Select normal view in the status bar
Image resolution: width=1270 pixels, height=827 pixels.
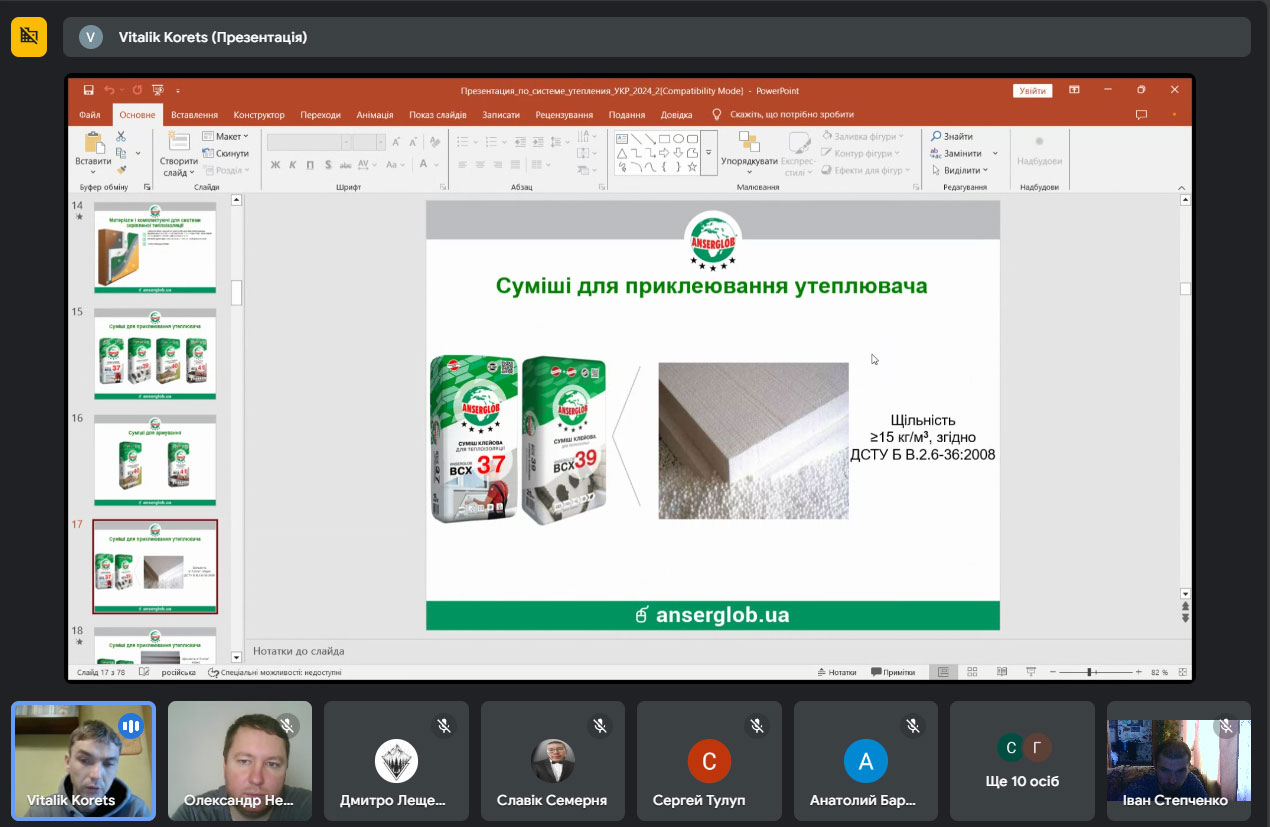942,672
